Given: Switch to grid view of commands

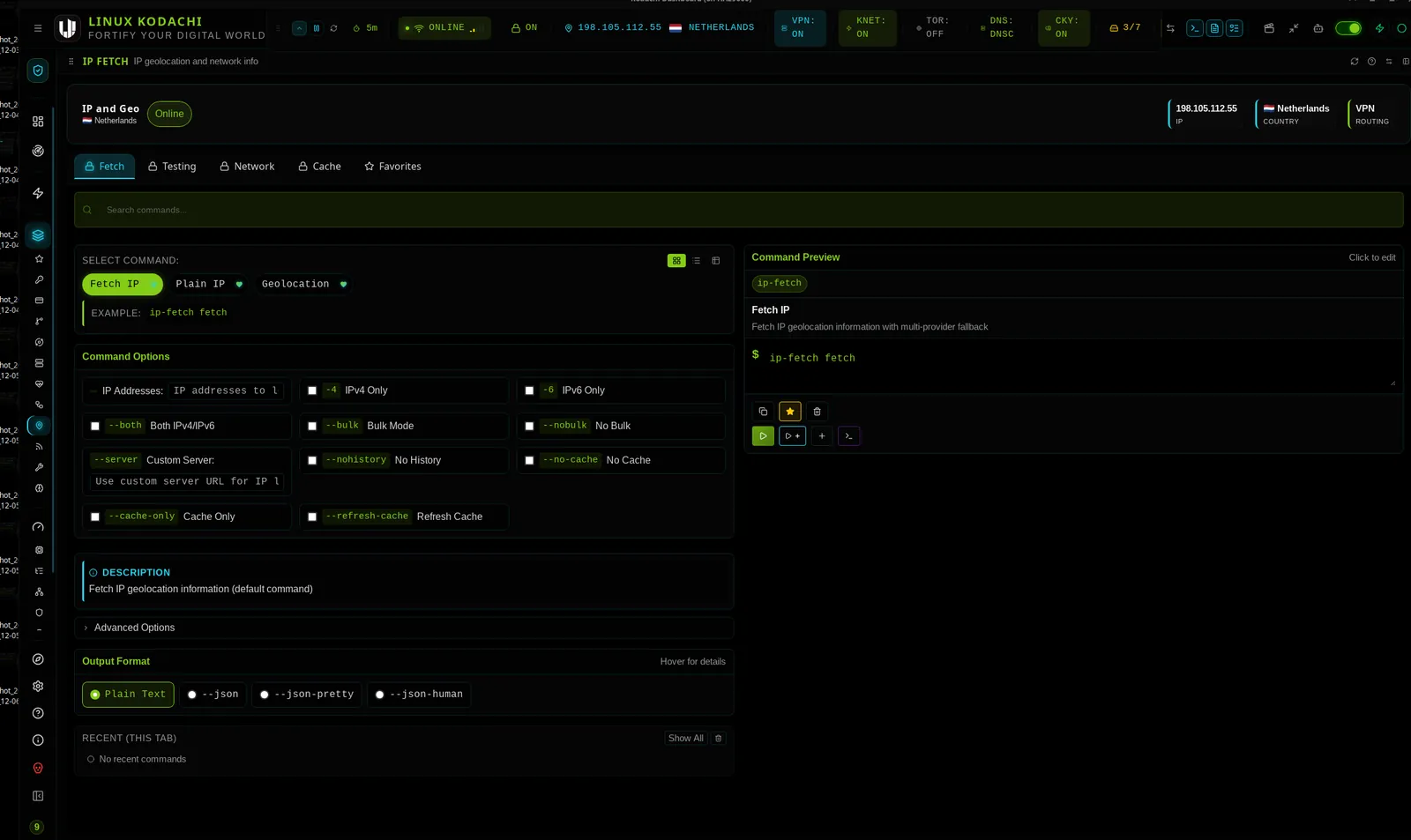Looking at the screenshot, I should click(x=676, y=261).
